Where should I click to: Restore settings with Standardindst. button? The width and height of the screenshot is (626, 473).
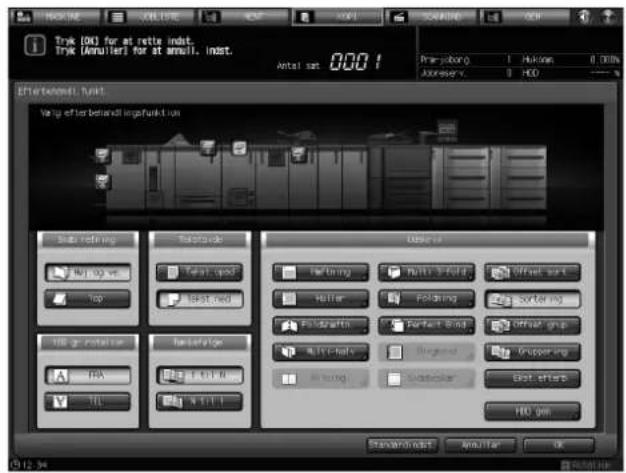402,445
